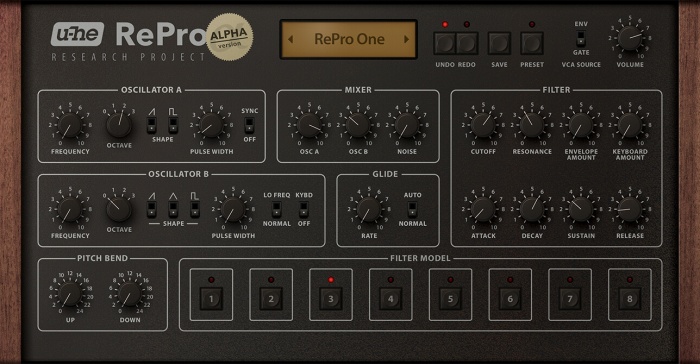Click the u-he logo

(77, 34)
